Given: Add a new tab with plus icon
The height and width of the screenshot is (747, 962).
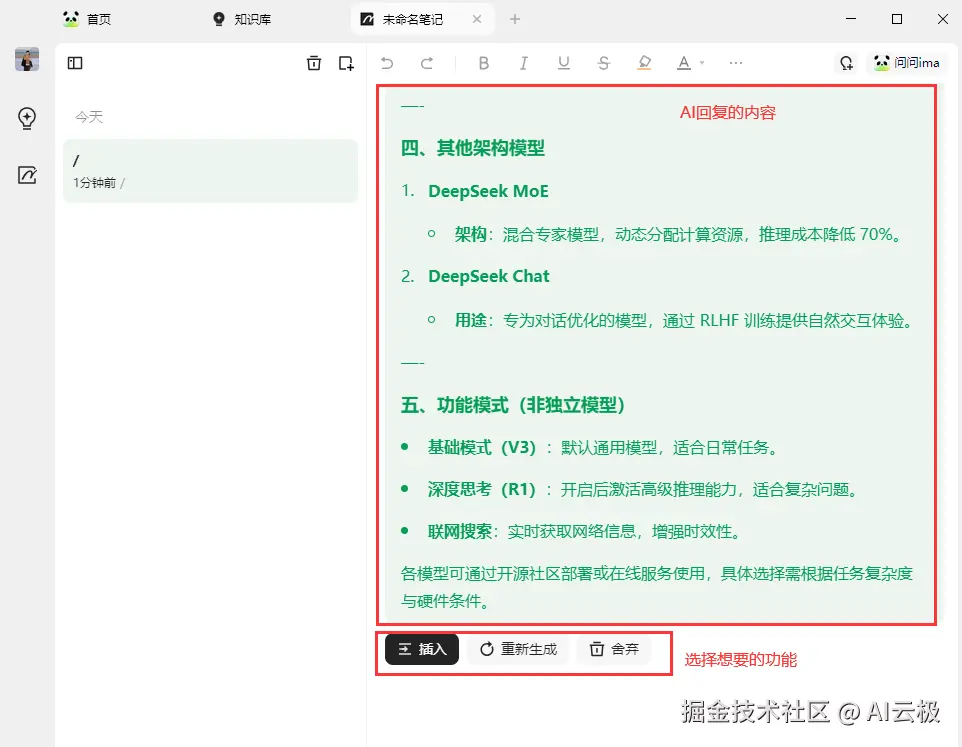Looking at the screenshot, I should (x=515, y=19).
